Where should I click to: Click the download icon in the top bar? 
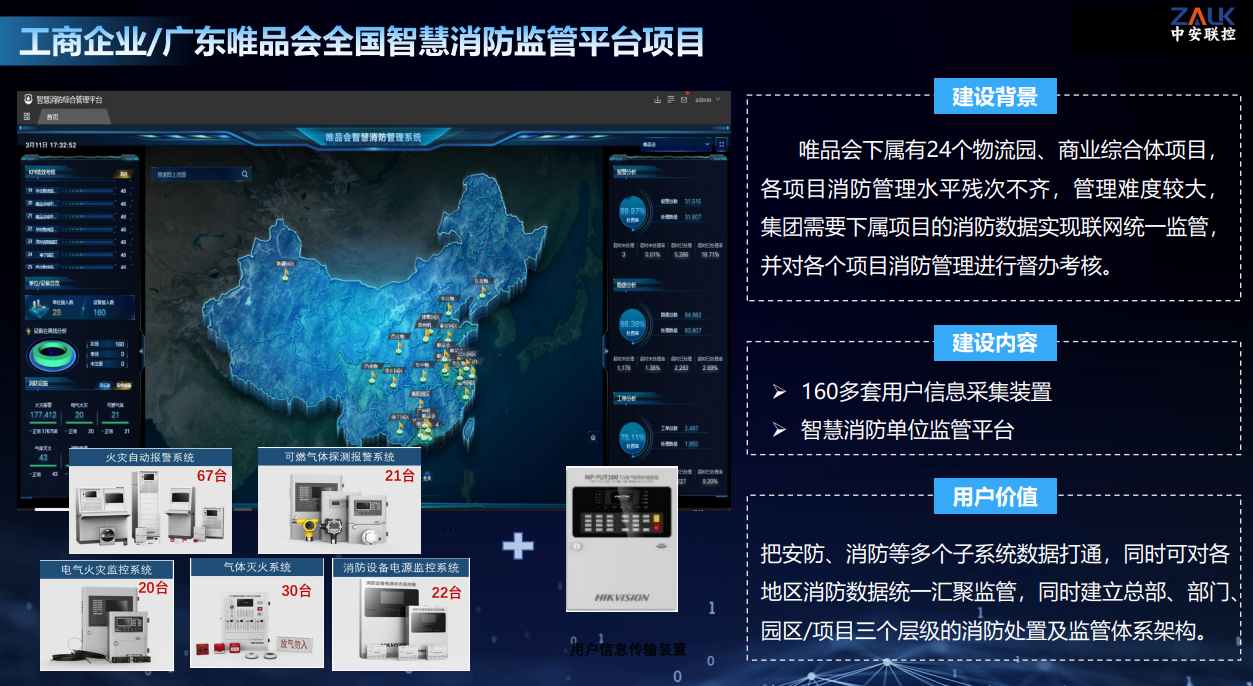pos(657,100)
